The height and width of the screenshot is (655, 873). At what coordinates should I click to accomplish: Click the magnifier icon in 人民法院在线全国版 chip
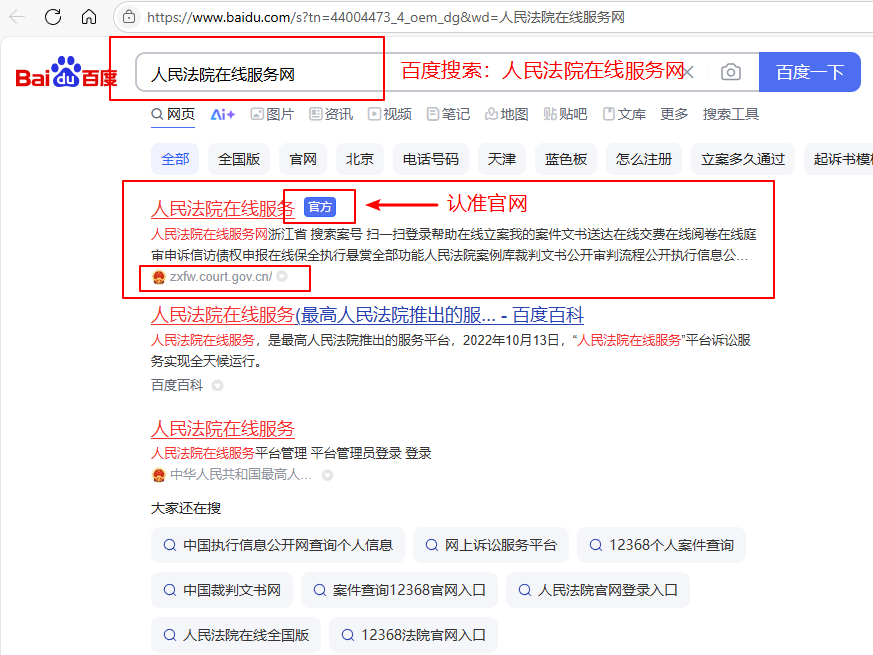click(x=170, y=635)
